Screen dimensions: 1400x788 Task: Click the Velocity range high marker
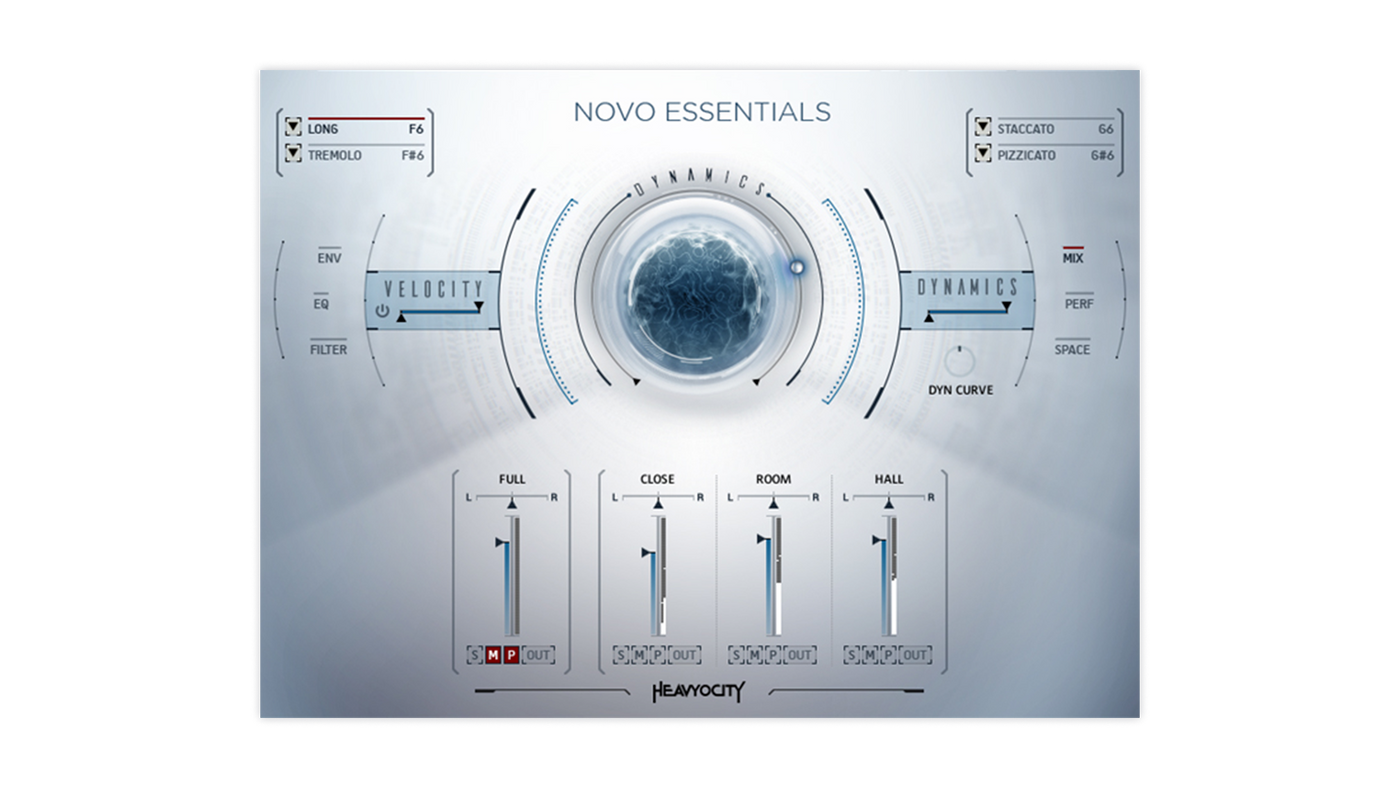coord(479,307)
